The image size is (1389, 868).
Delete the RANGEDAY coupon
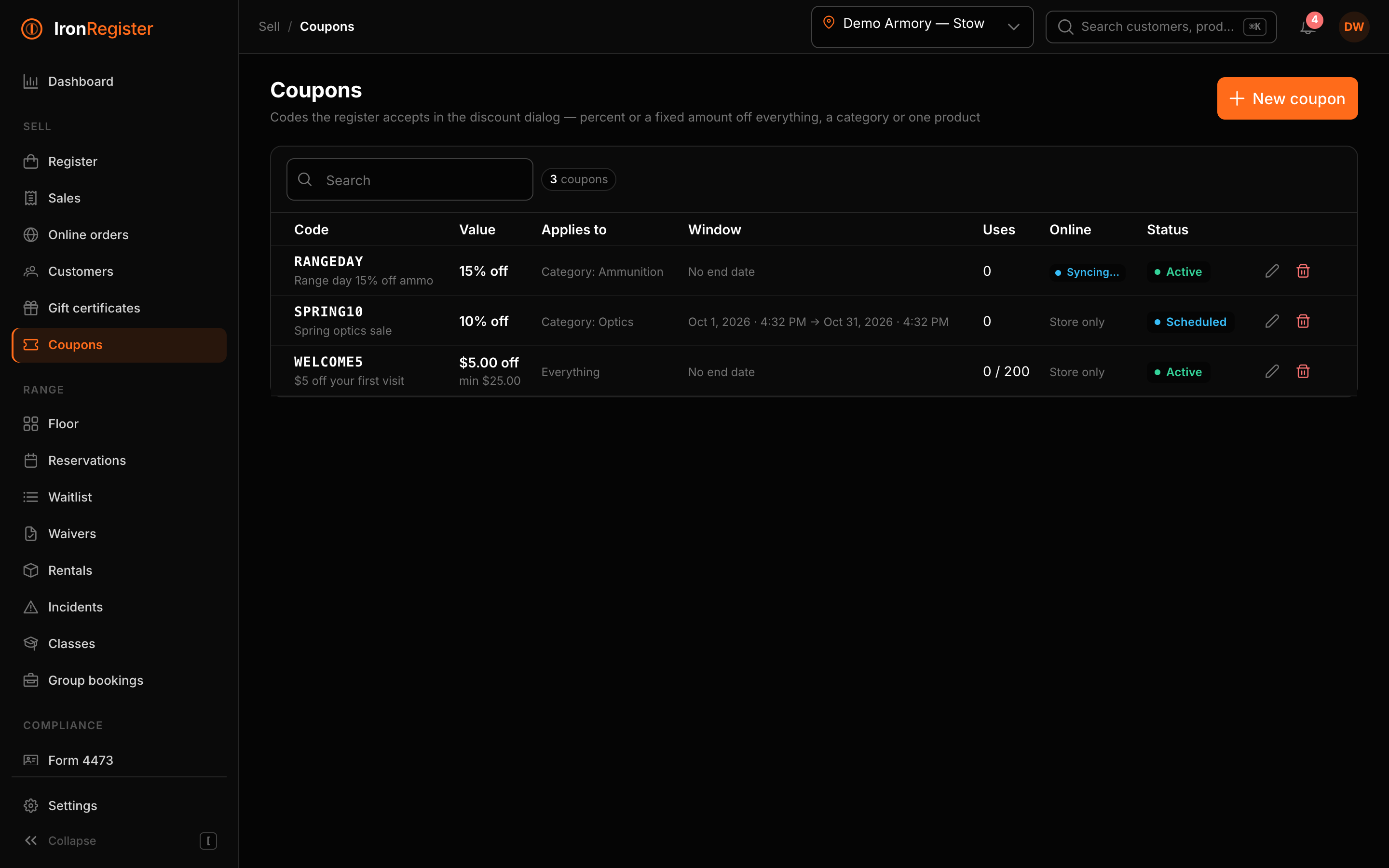pos(1303,271)
